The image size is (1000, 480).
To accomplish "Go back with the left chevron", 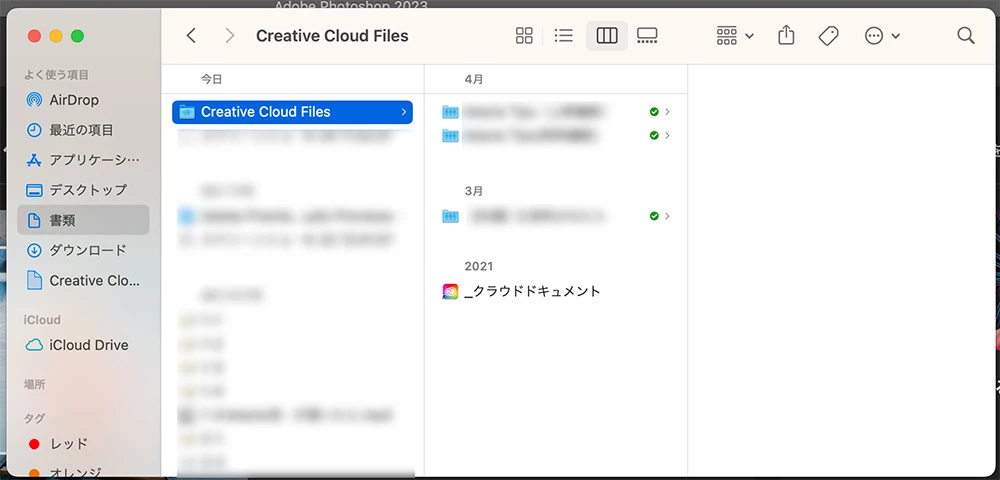I will point(191,36).
